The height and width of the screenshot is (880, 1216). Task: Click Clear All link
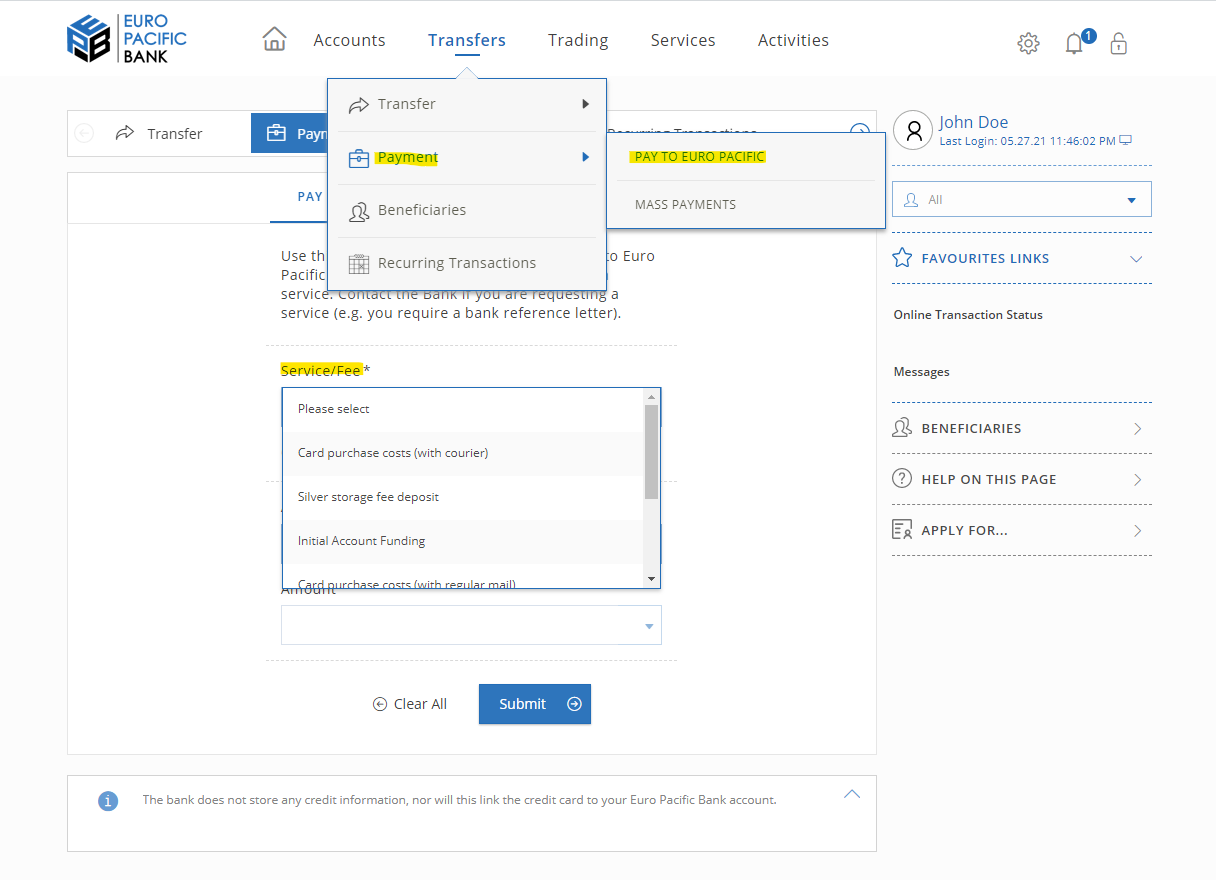pos(410,704)
